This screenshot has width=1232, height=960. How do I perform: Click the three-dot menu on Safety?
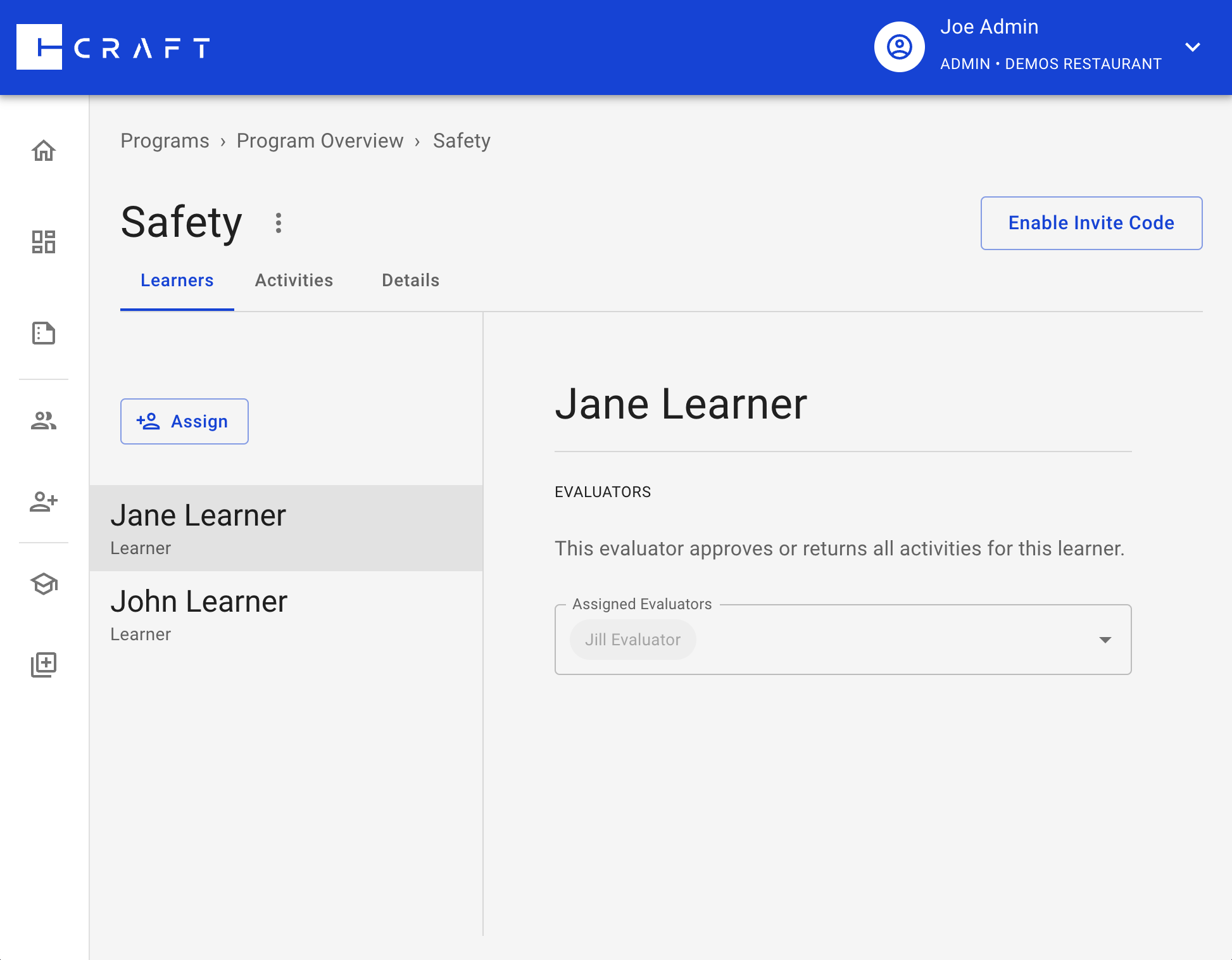pyautogui.click(x=278, y=222)
